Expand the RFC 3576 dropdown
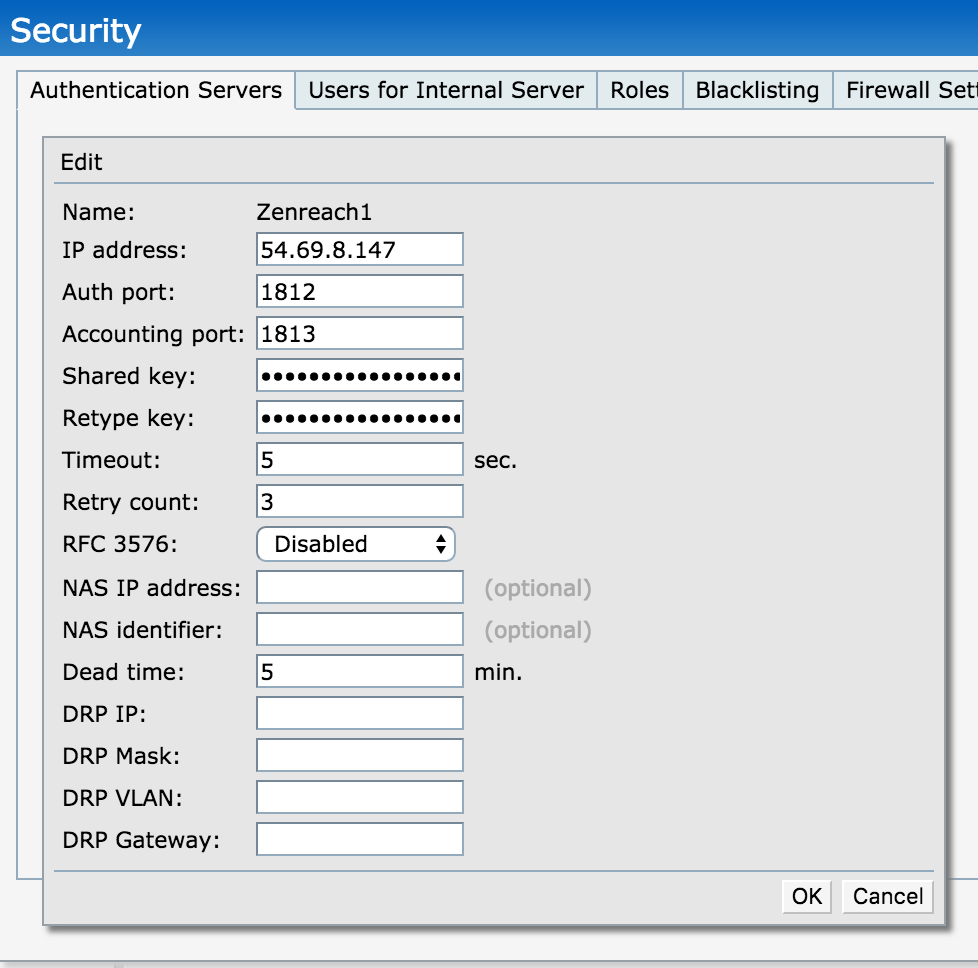This screenshot has width=978, height=968. click(356, 544)
